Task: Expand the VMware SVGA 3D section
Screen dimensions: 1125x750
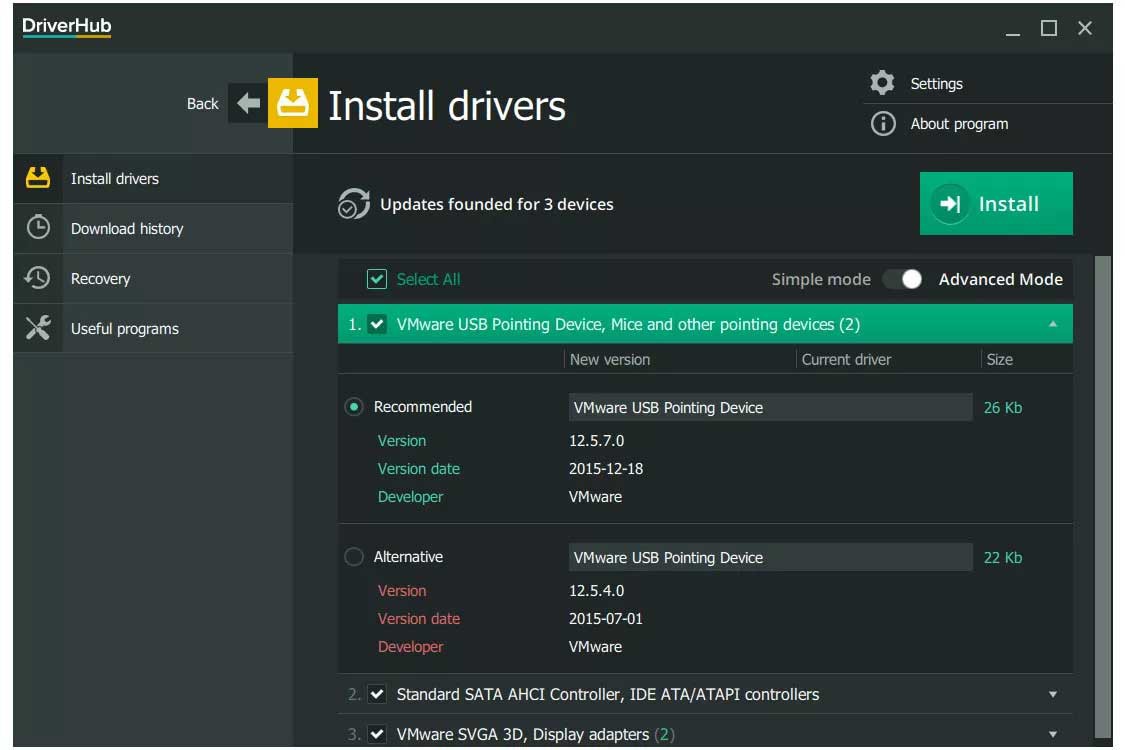Action: pyautogui.click(x=1052, y=734)
